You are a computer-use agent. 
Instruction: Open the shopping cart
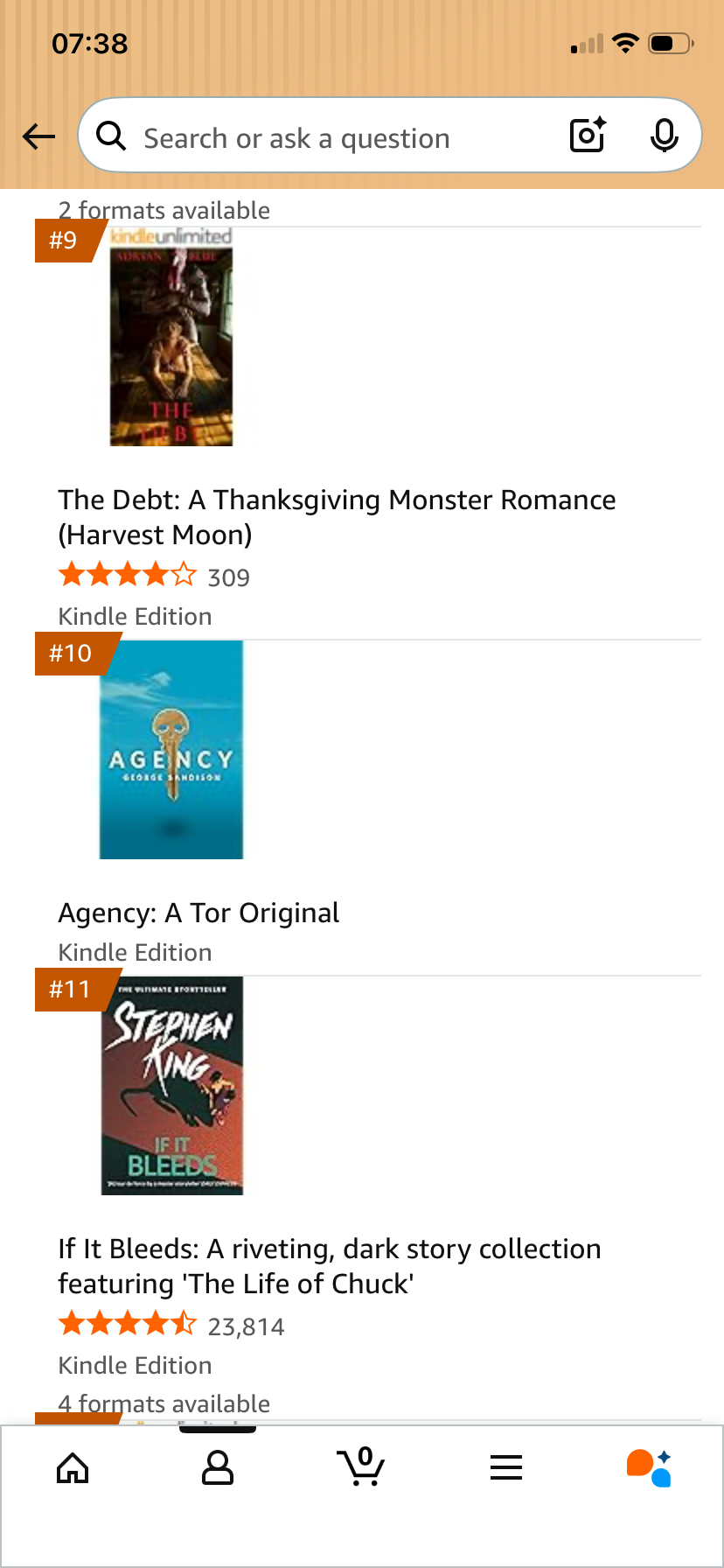[x=361, y=1466]
